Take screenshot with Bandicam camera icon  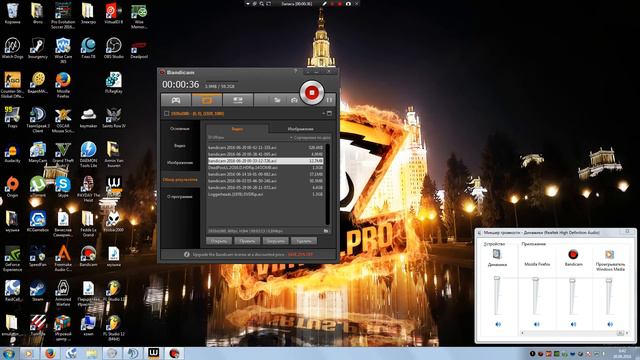pos(294,100)
